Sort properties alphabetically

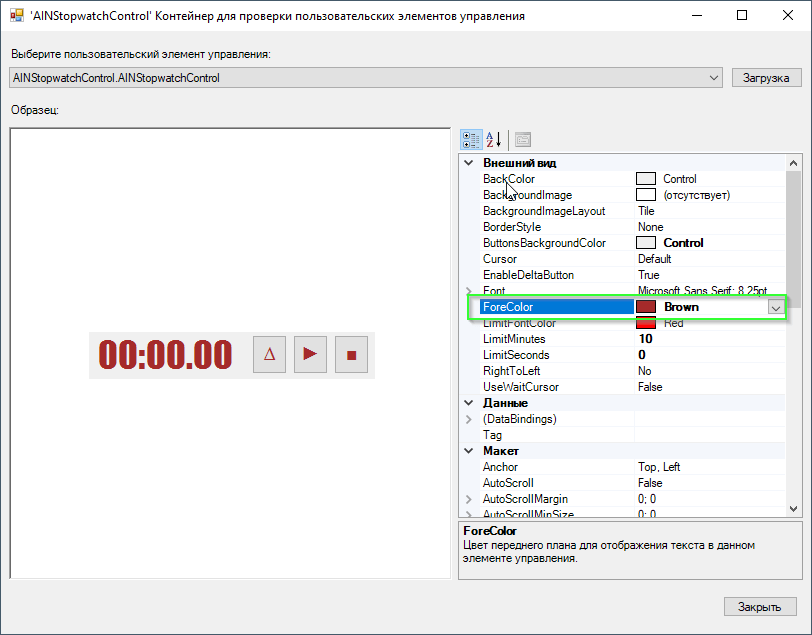[x=494, y=139]
